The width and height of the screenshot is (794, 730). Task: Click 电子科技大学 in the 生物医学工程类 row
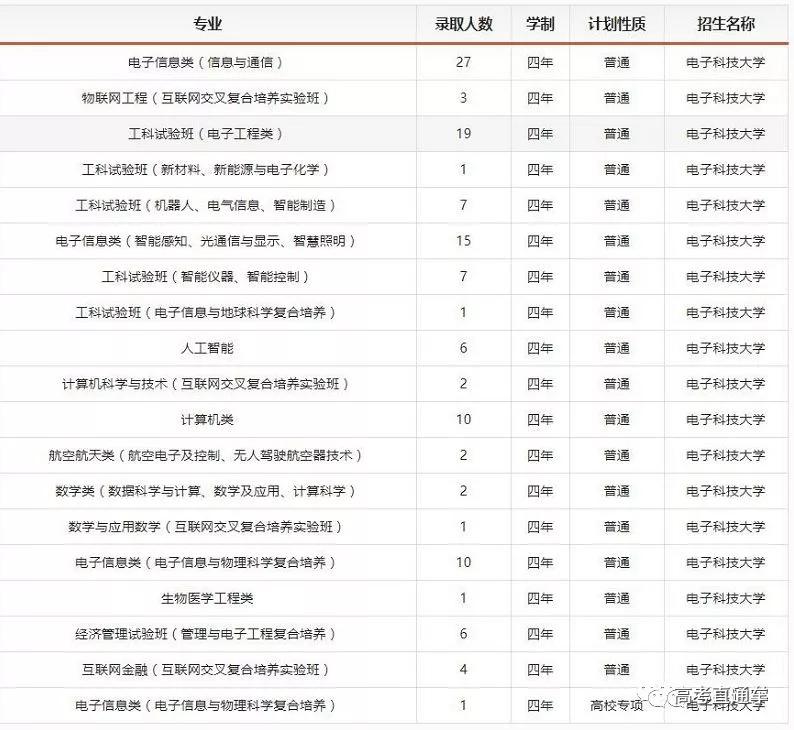pos(726,598)
